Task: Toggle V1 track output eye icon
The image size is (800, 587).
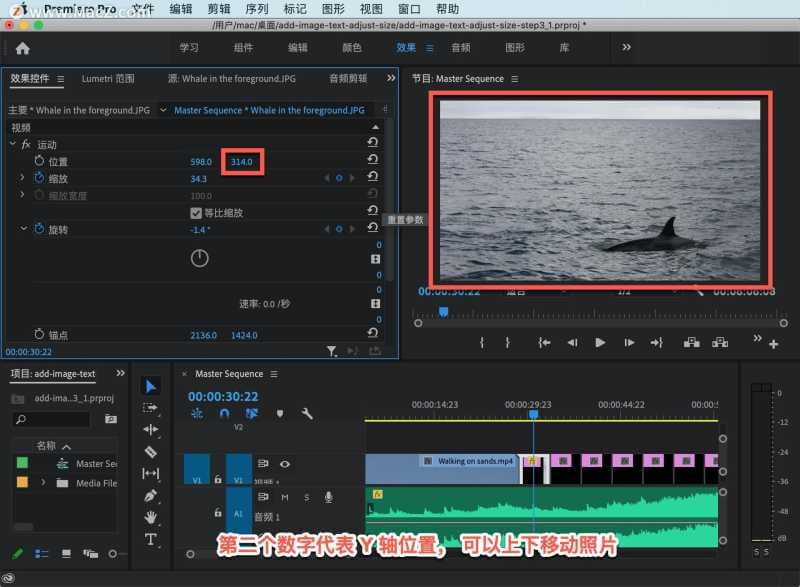Action: click(x=285, y=464)
